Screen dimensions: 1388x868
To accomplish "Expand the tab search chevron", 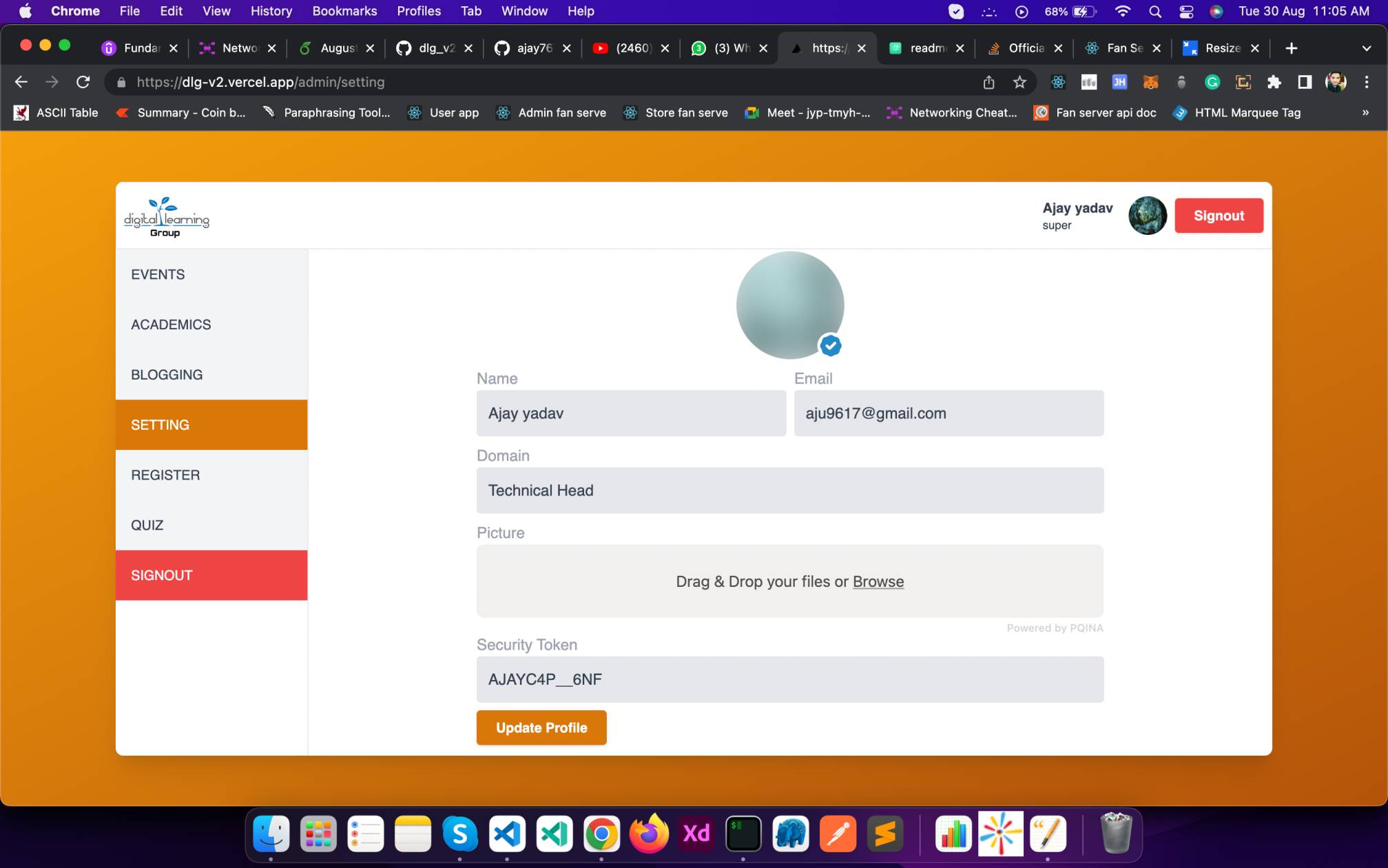I will [1367, 48].
